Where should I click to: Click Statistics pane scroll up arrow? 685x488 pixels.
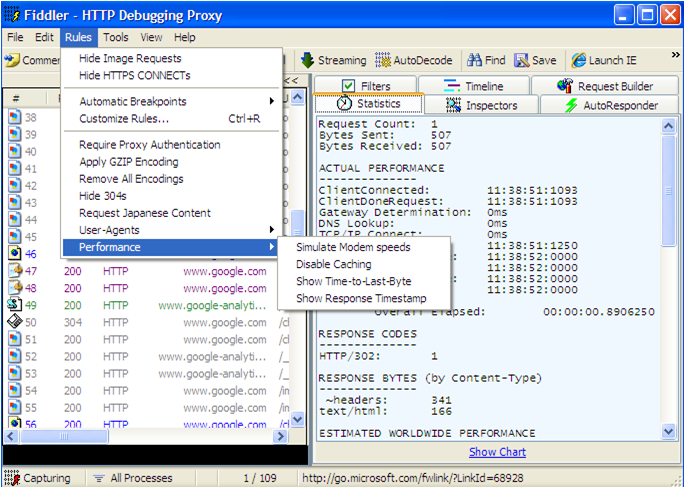(669, 127)
